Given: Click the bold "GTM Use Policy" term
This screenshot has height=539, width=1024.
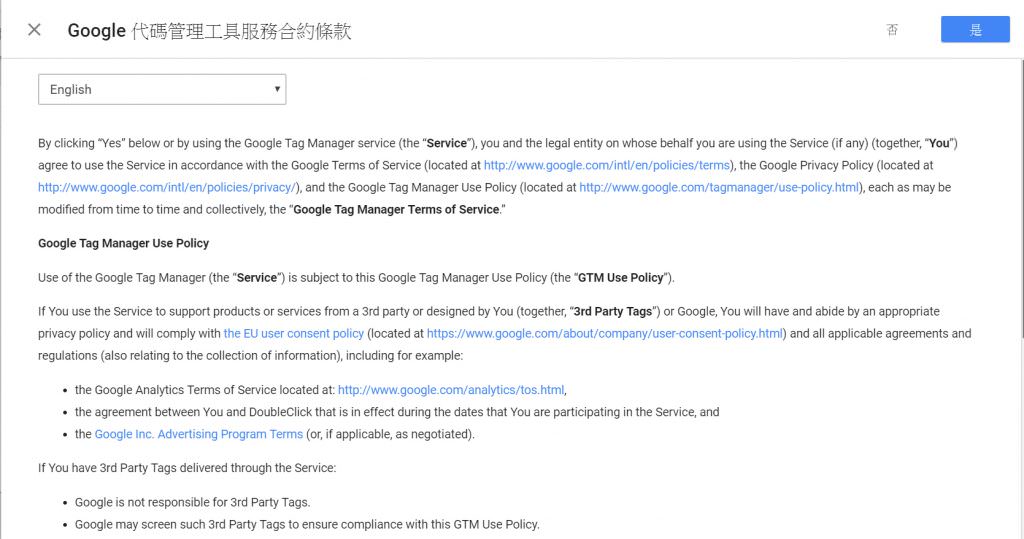Looking at the screenshot, I should 620,277.
